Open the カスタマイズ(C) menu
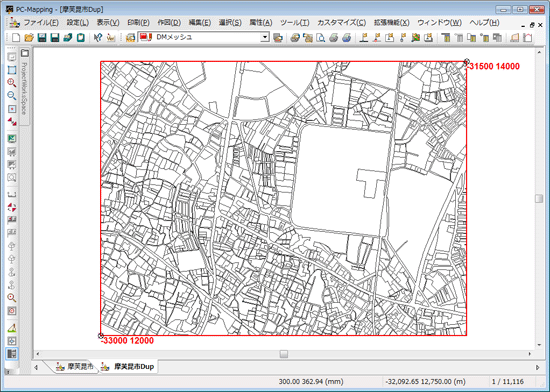This screenshot has height=392, width=550. point(341,22)
